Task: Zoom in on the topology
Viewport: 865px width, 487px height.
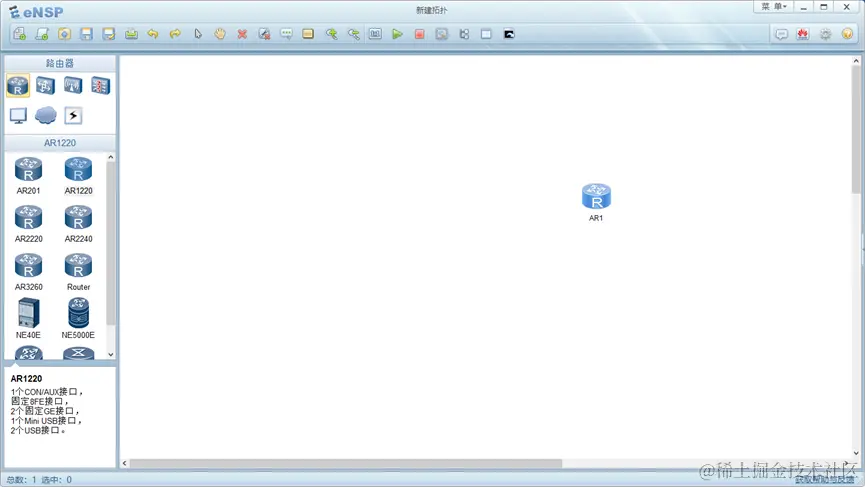Action: [331, 34]
